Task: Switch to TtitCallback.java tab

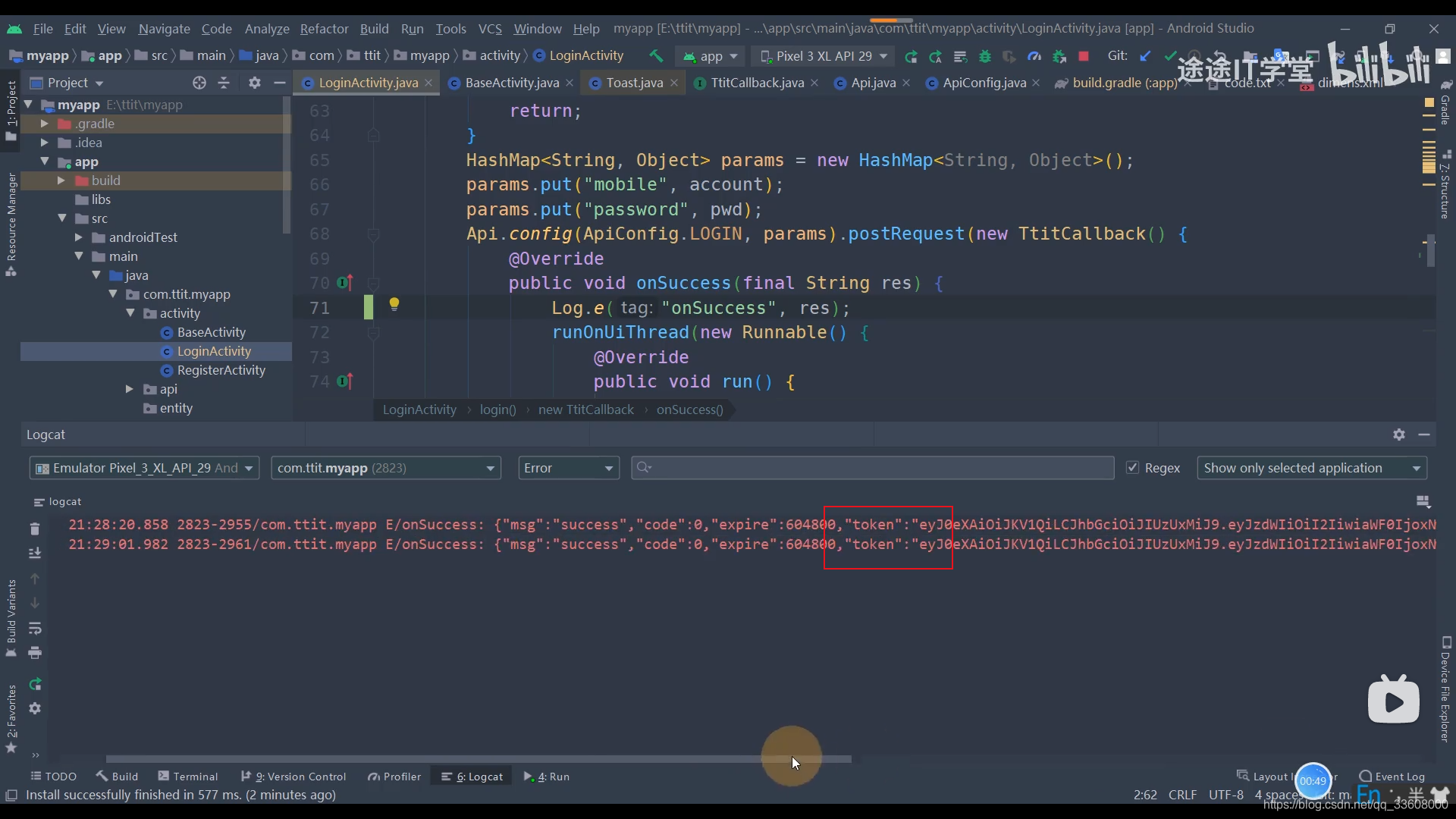Action: pos(757,83)
